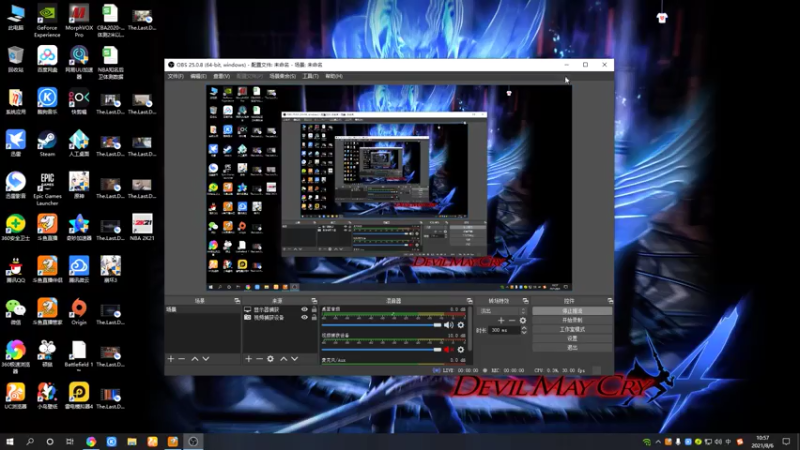The height and width of the screenshot is (450, 800).
Task: Remove the selected source with the minus icon
Action: [259, 359]
